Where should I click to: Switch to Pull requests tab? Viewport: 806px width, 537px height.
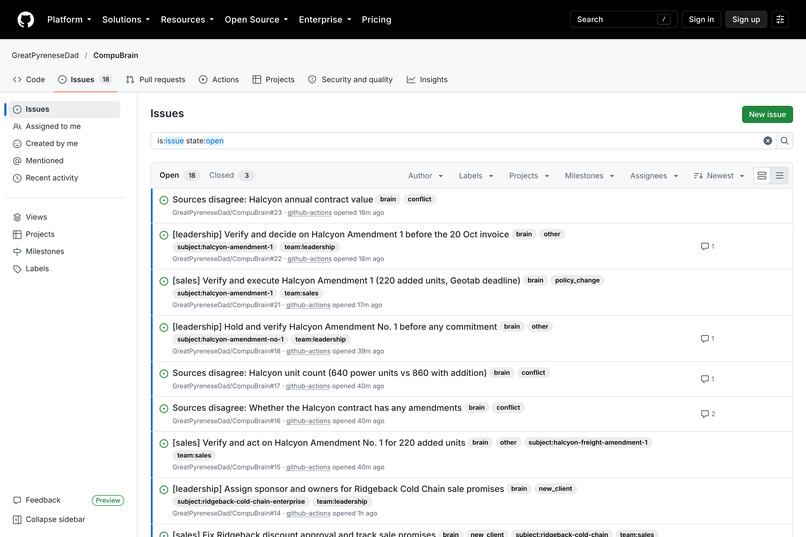[x=156, y=80]
